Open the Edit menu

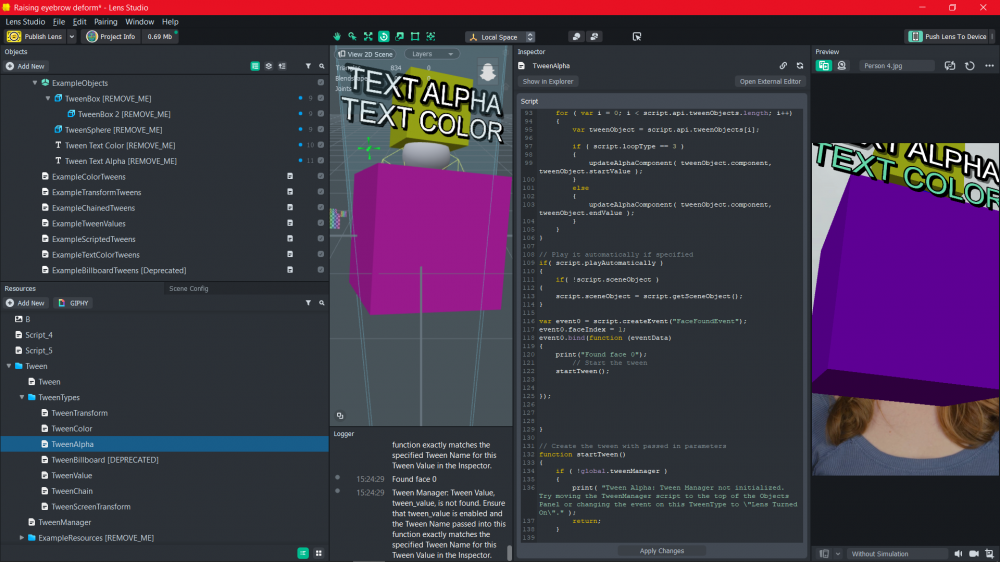pos(80,22)
